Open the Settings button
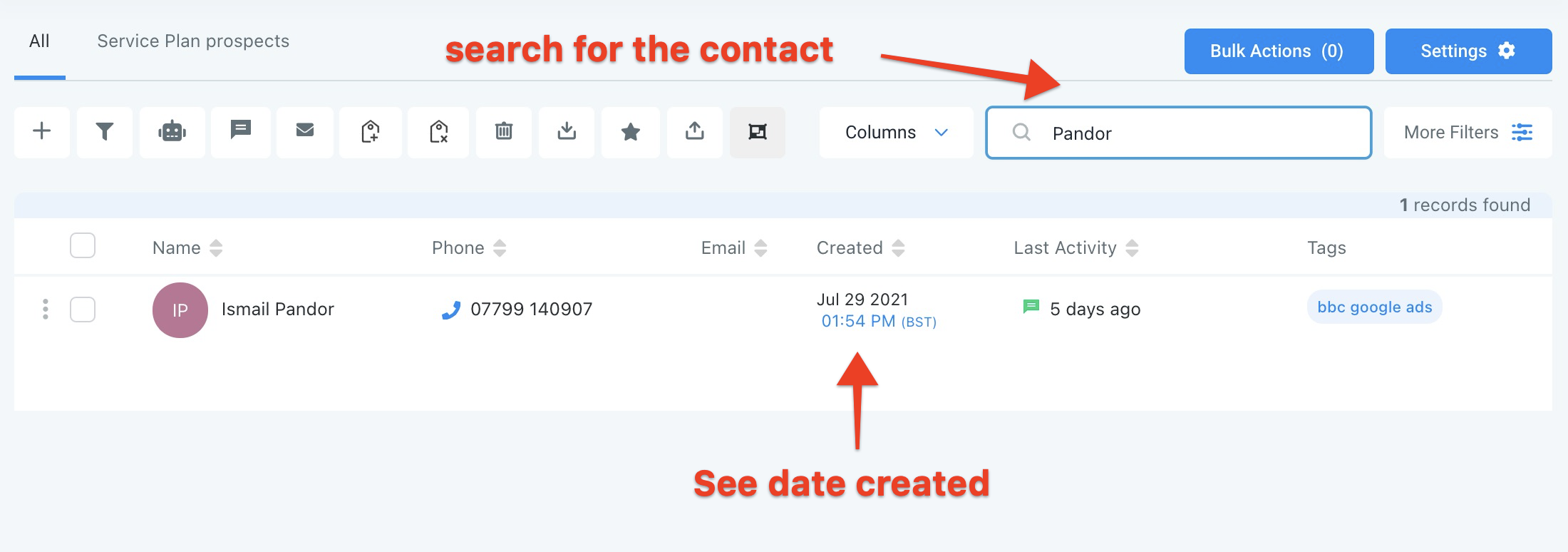The width and height of the screenshot is (1568, 552). [x=1468, y=51]
